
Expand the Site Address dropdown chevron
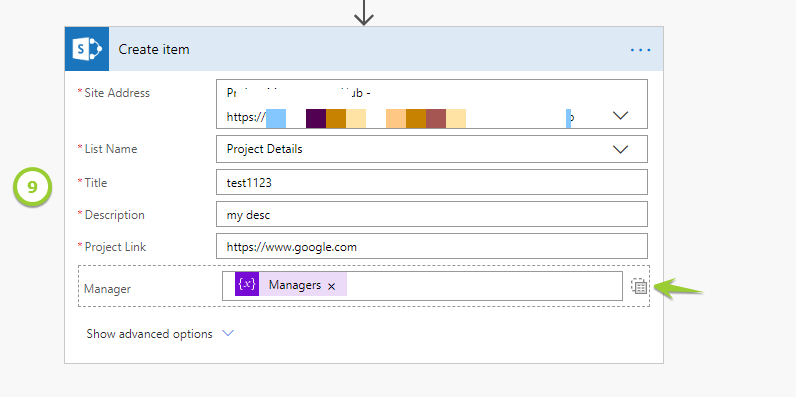click(x=620, y=115)
